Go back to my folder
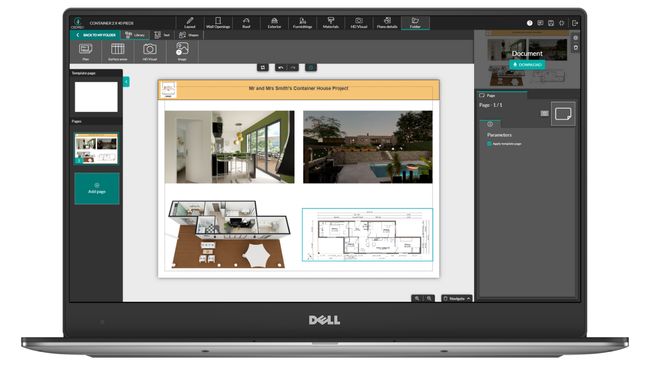 (x=96, y=35)
